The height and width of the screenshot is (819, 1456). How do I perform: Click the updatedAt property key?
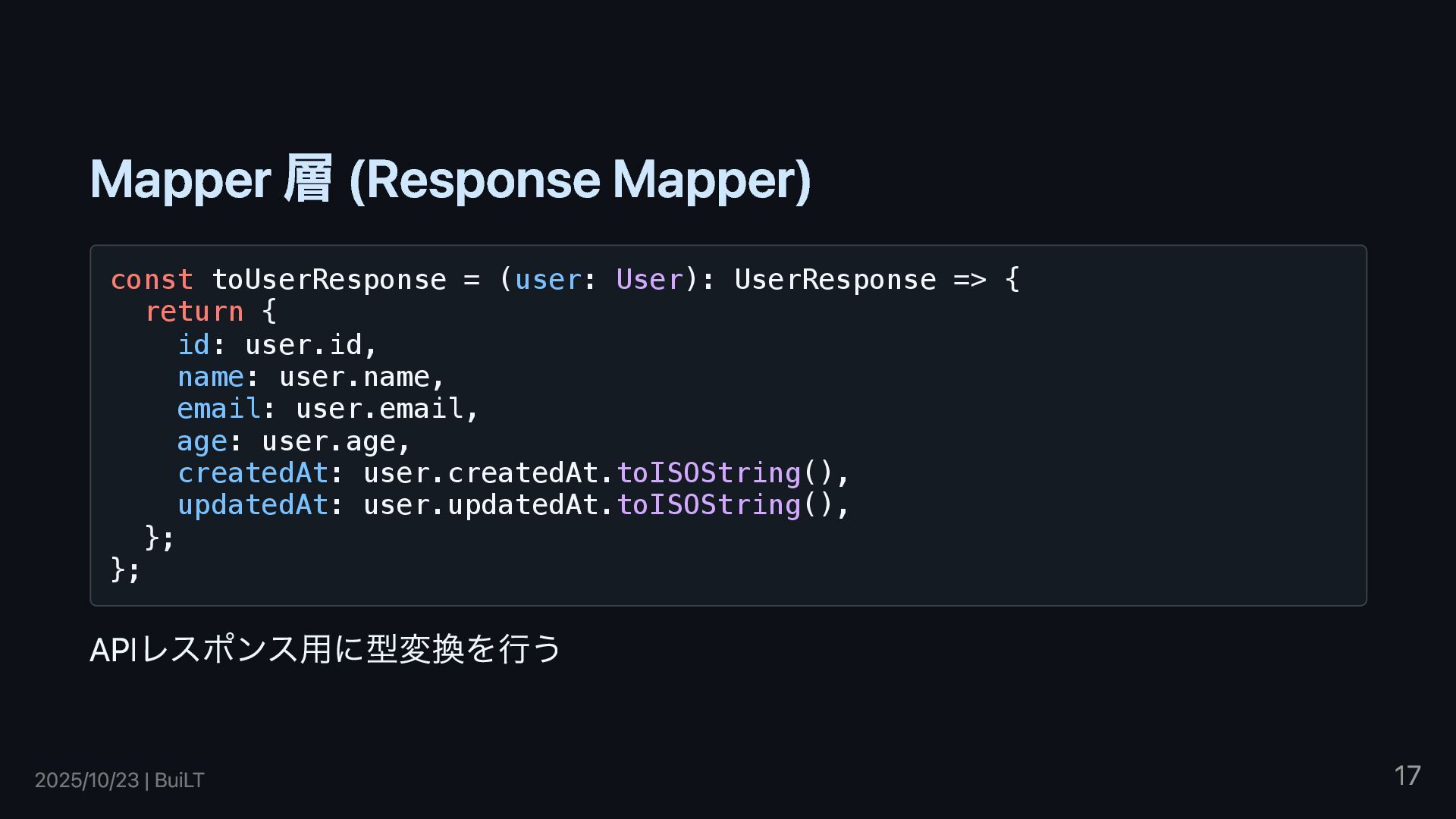point(253,505)
